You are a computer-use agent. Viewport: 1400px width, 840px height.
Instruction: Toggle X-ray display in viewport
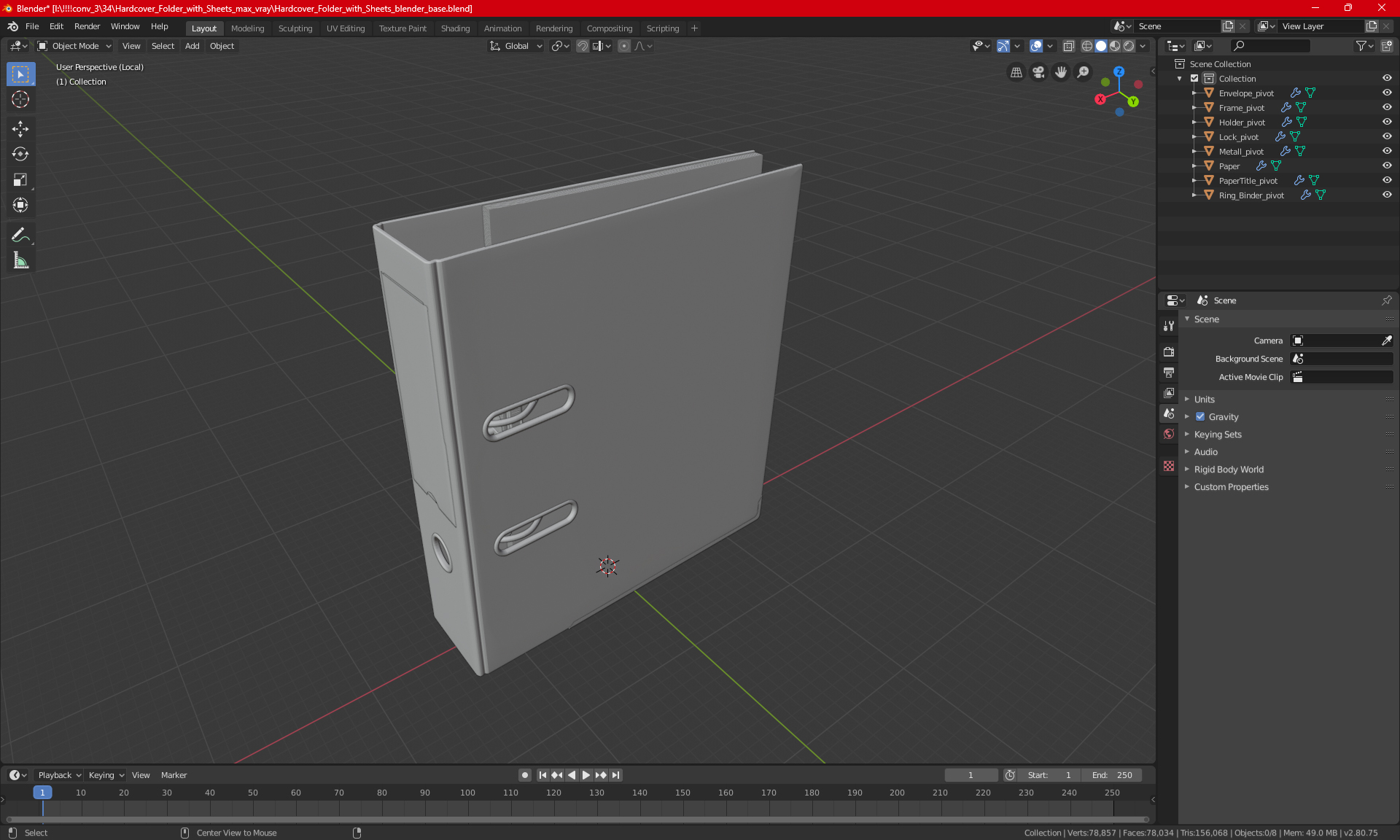tap(1068, 46)
